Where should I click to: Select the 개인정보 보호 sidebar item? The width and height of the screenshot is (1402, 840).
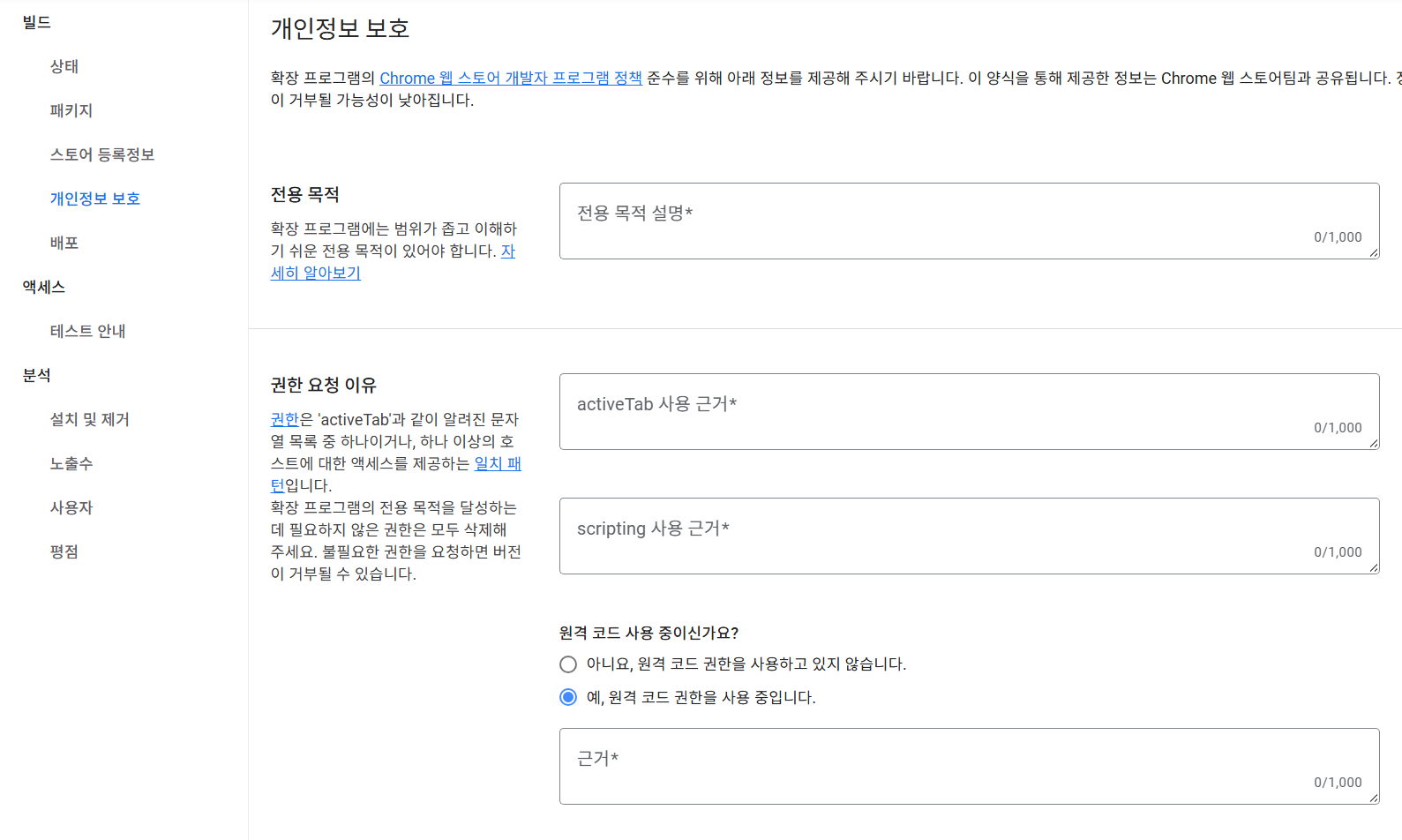pos(95,199)
